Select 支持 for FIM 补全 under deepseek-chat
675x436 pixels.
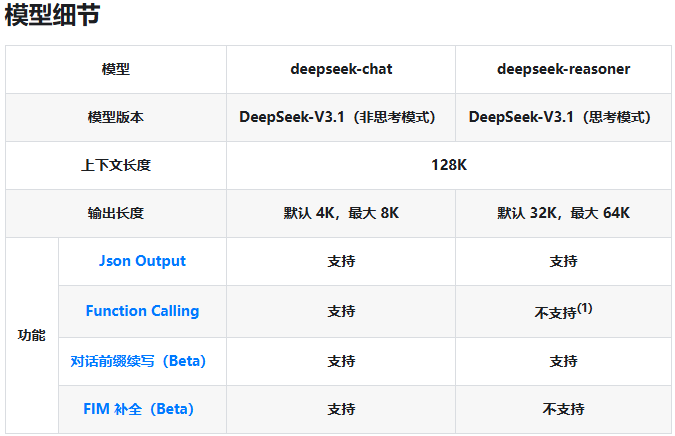tap(341, 409)
